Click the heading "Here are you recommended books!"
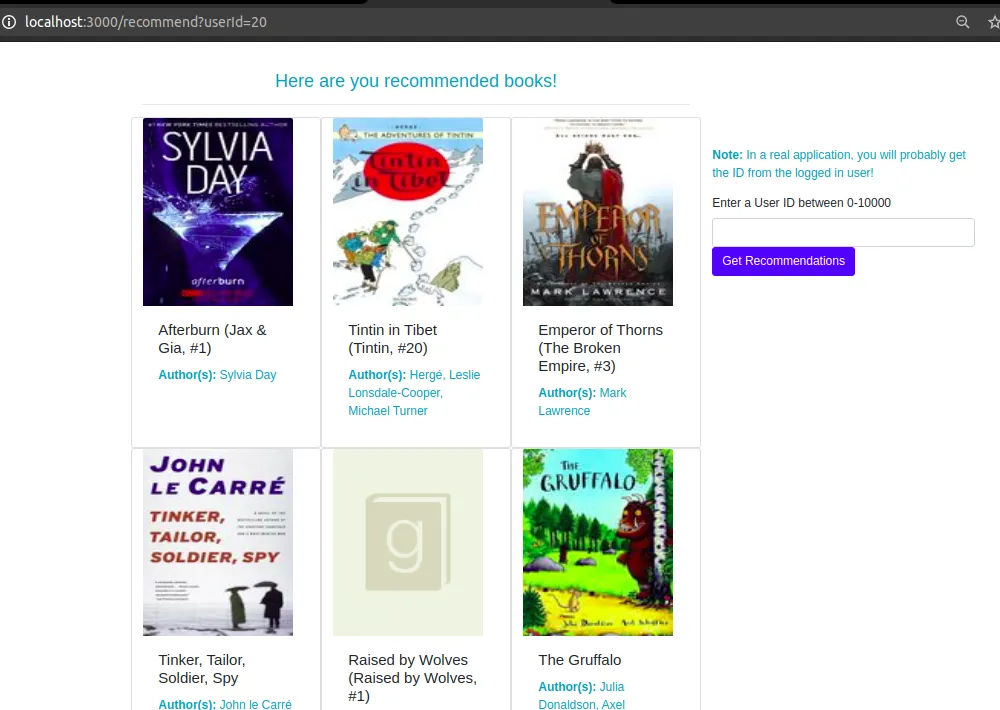The image size is (1000, 710). click(x=416, y=81)
